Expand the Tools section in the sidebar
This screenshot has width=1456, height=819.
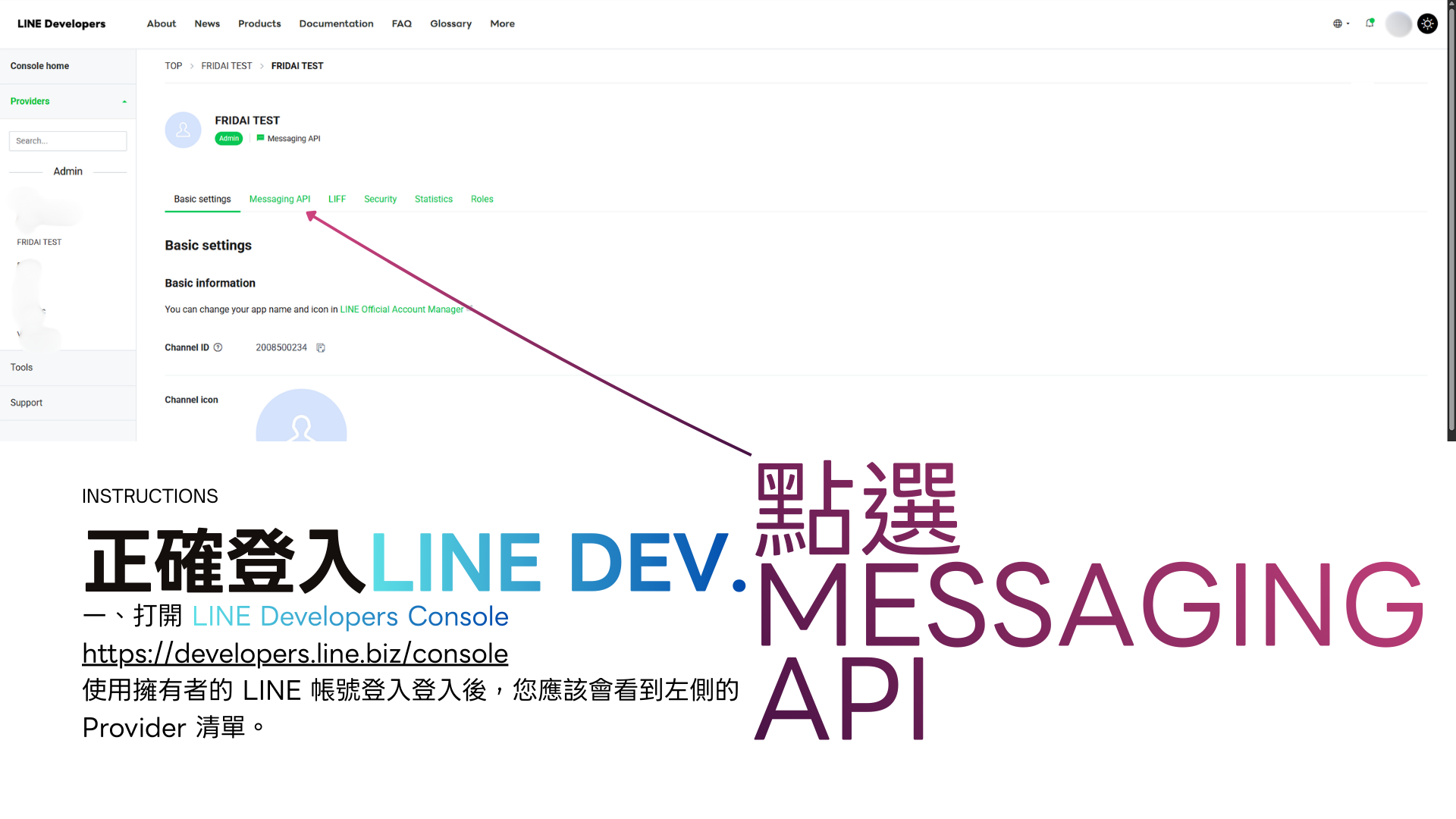21,367
